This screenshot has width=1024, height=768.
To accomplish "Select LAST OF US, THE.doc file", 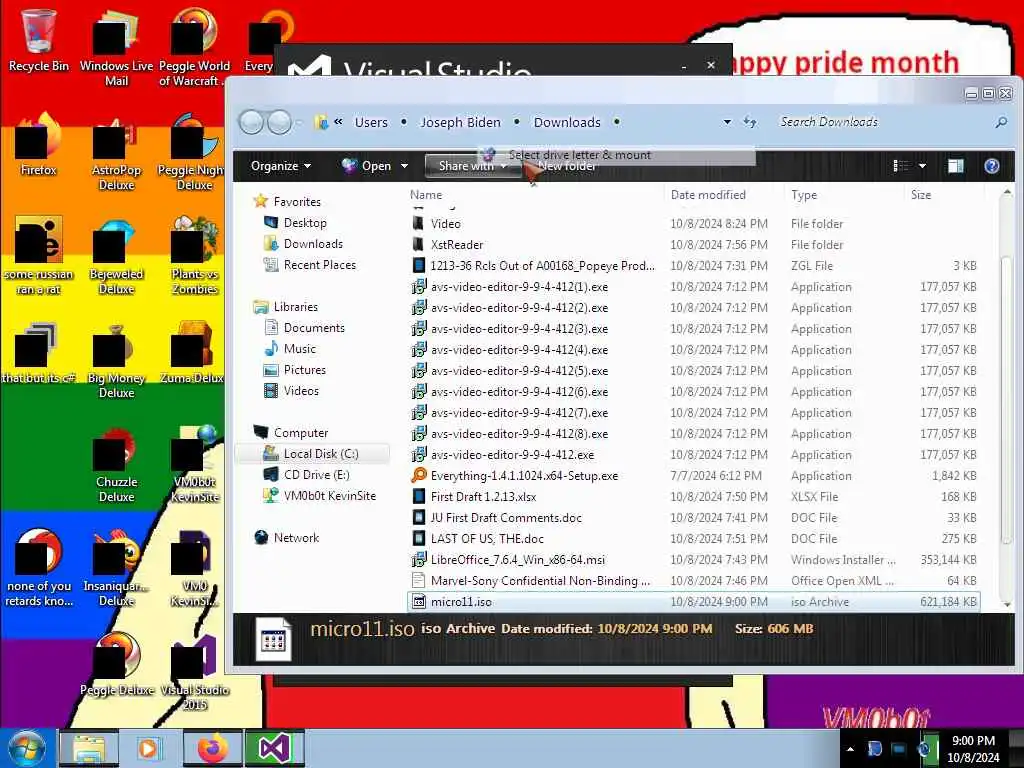I will pos(693,539).
